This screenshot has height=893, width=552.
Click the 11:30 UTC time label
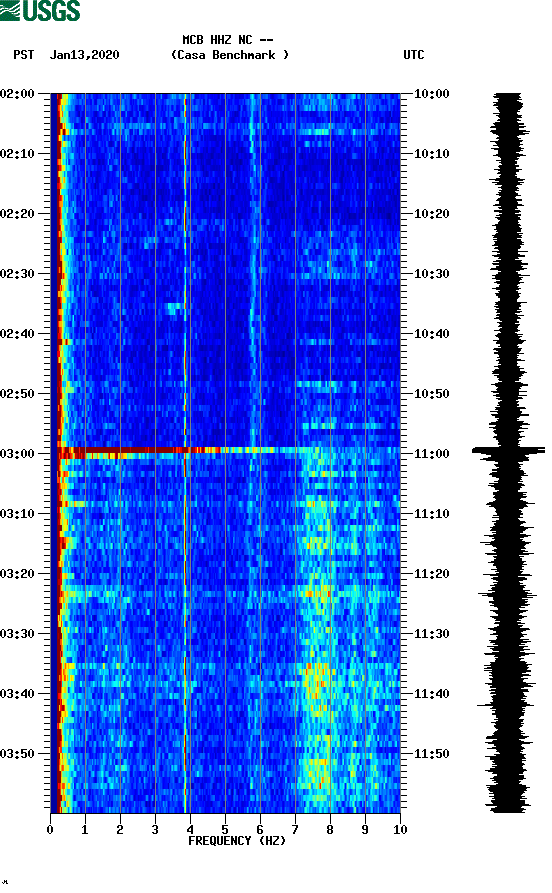[432, 634]
